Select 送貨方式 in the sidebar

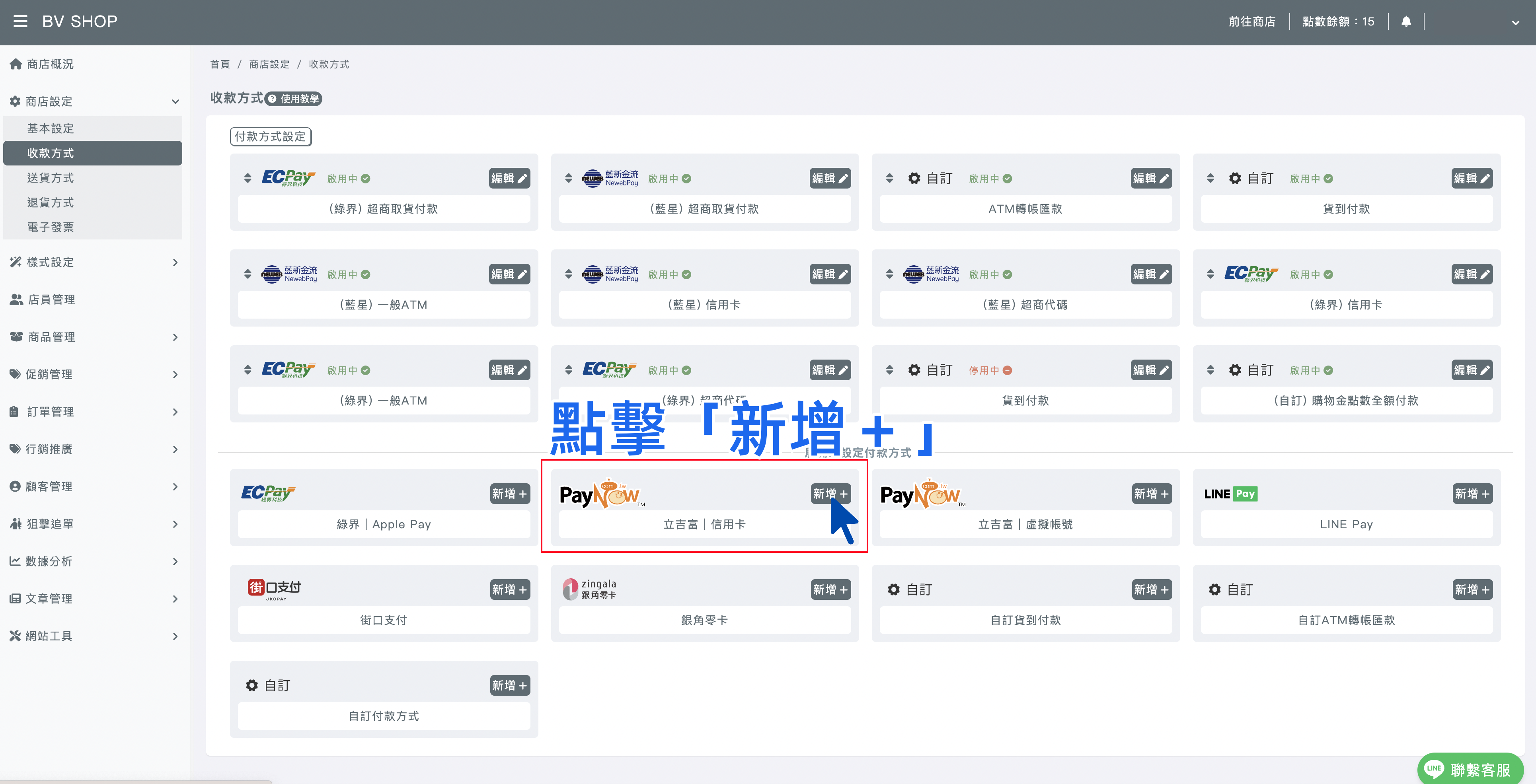(x=92, y=178)
